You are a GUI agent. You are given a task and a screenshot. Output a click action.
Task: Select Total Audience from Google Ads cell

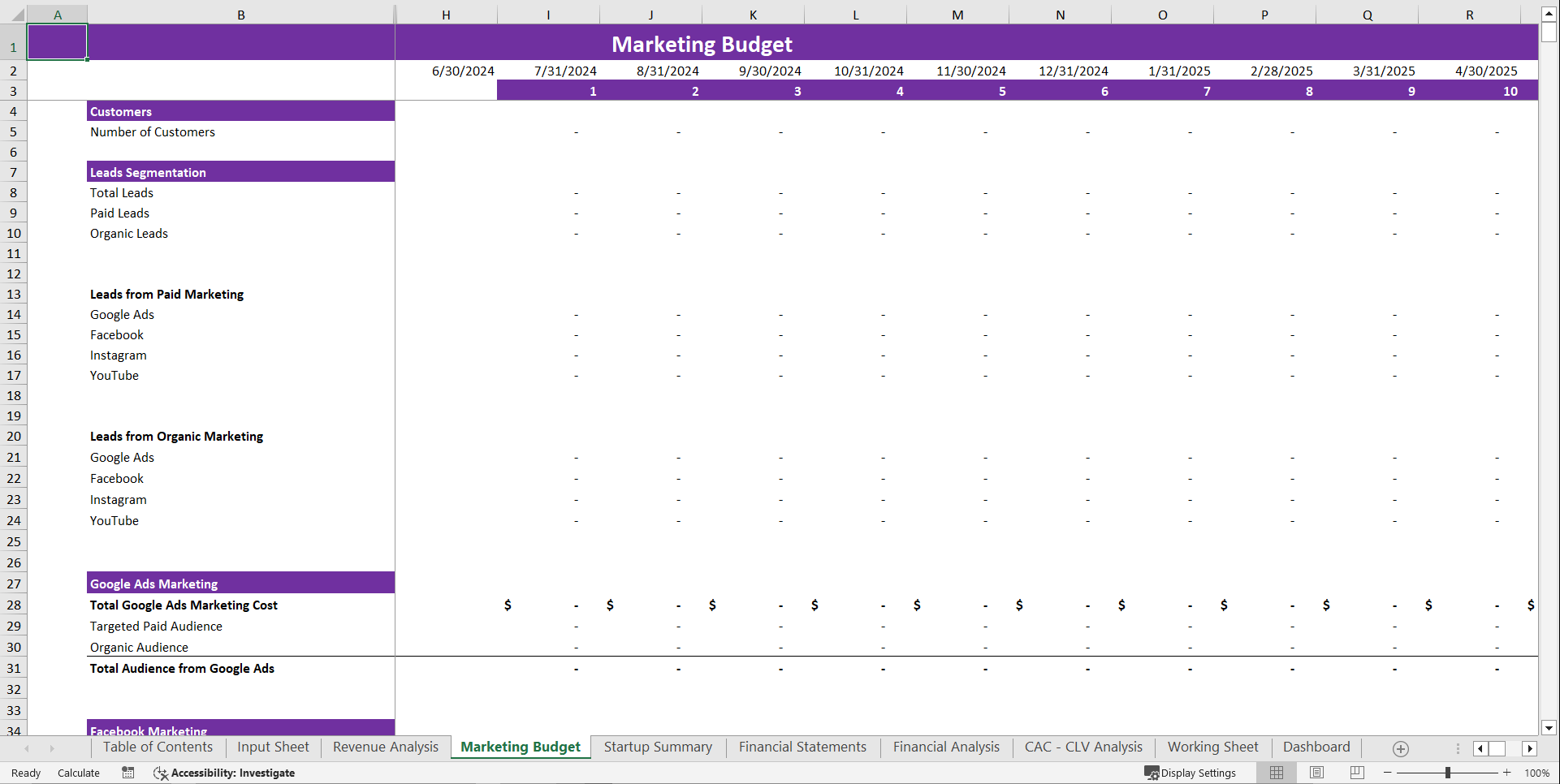(240, 668)
